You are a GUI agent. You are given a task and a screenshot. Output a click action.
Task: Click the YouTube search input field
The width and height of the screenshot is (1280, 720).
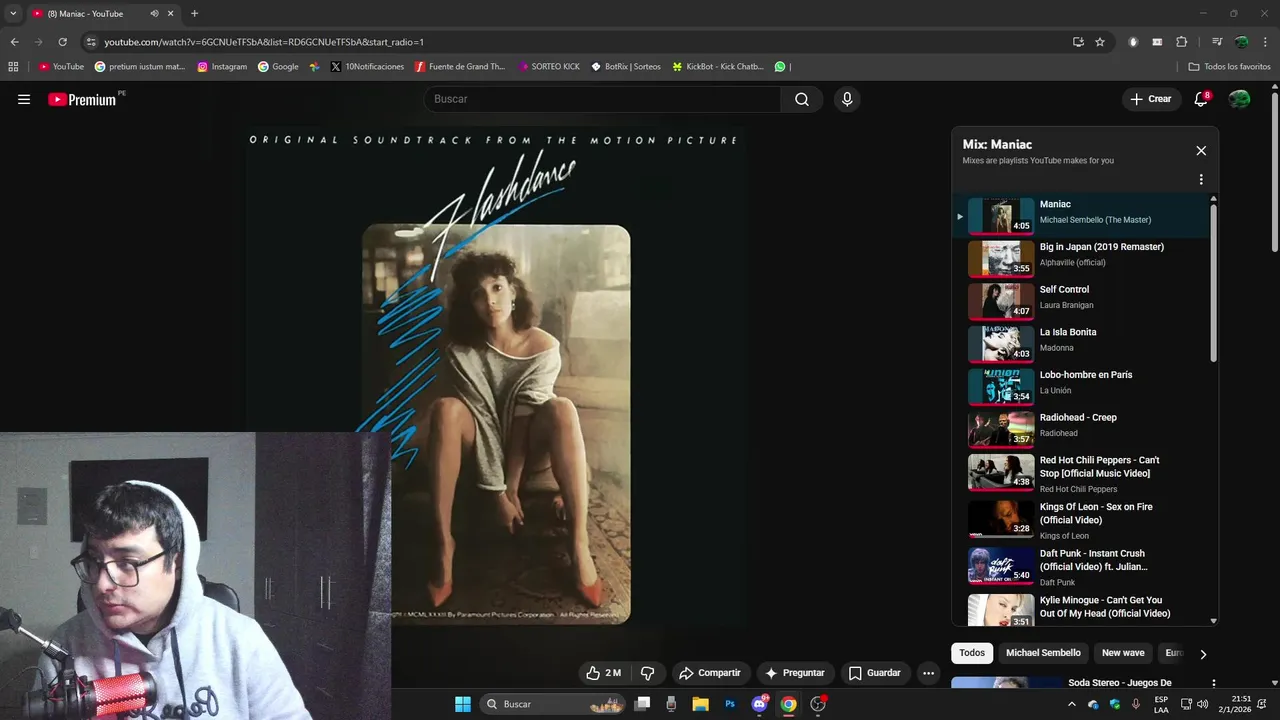tap(604, 99)
